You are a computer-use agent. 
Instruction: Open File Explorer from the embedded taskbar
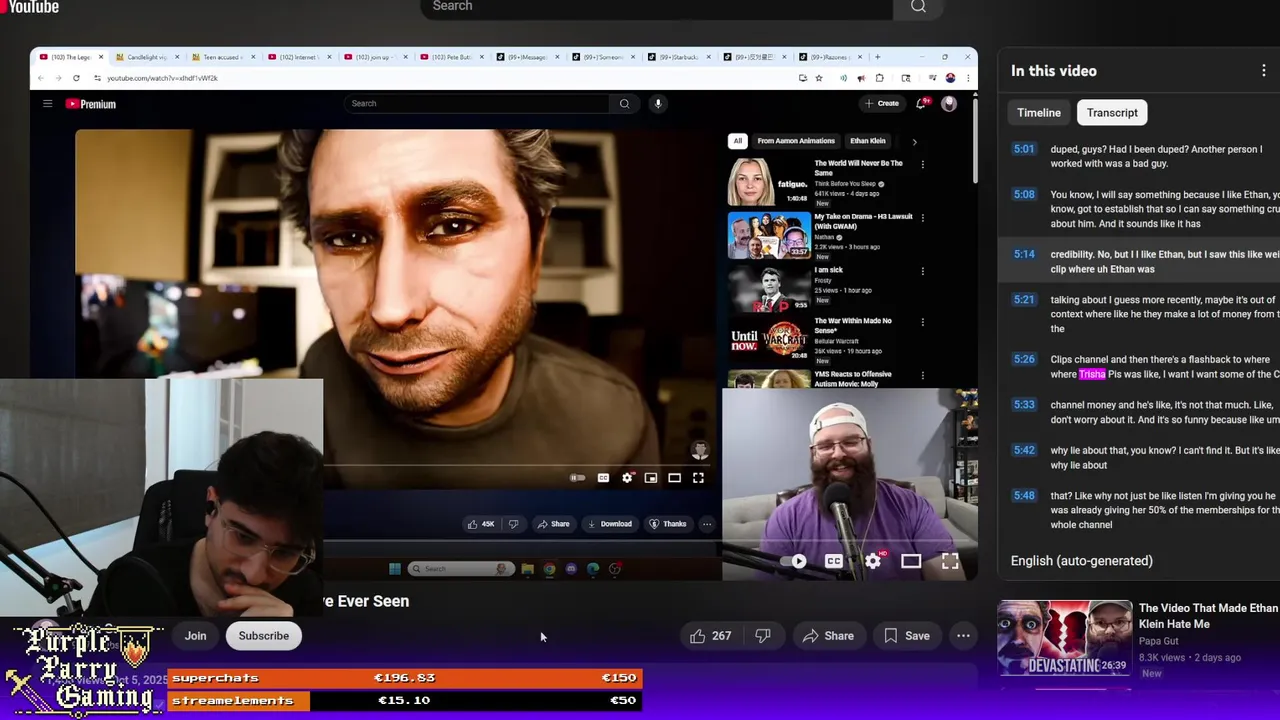527,569
